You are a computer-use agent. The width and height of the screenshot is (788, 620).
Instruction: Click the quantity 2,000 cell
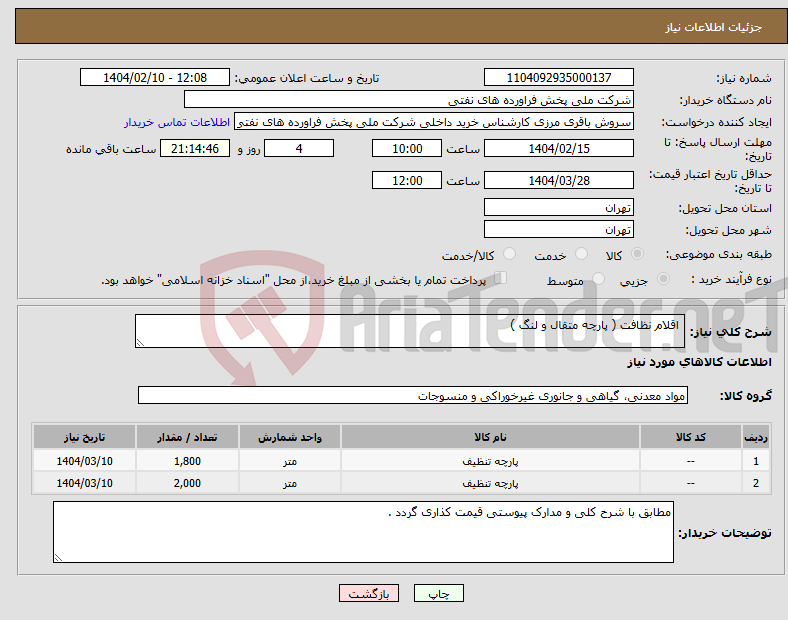187,483
